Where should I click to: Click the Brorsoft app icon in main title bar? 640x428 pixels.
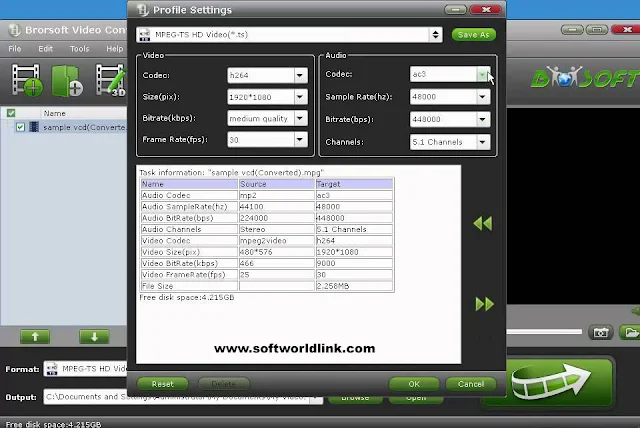pyautogui.click(x=15, y=30)
